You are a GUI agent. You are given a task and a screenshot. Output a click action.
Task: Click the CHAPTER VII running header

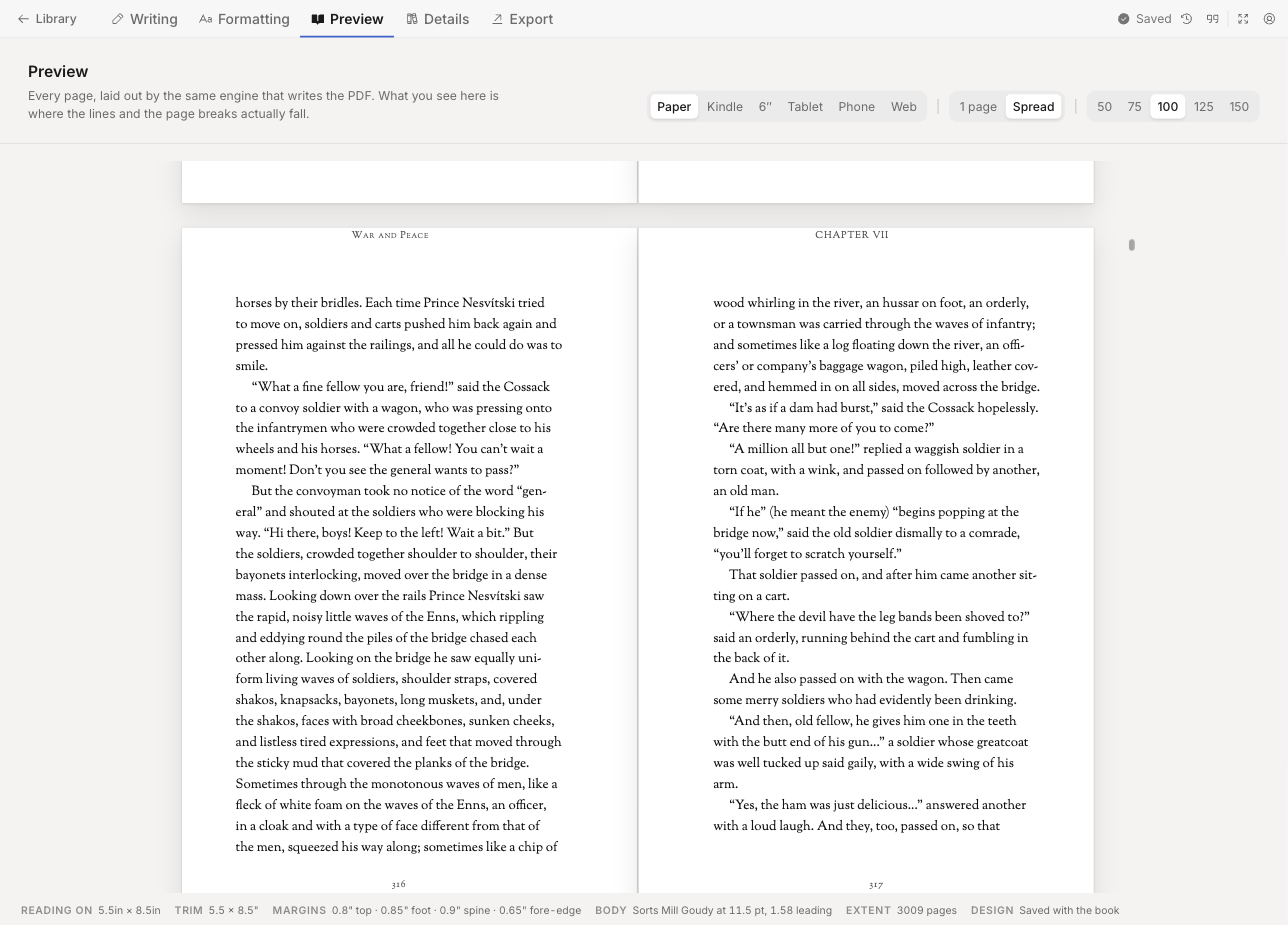[x=852, y=236]
